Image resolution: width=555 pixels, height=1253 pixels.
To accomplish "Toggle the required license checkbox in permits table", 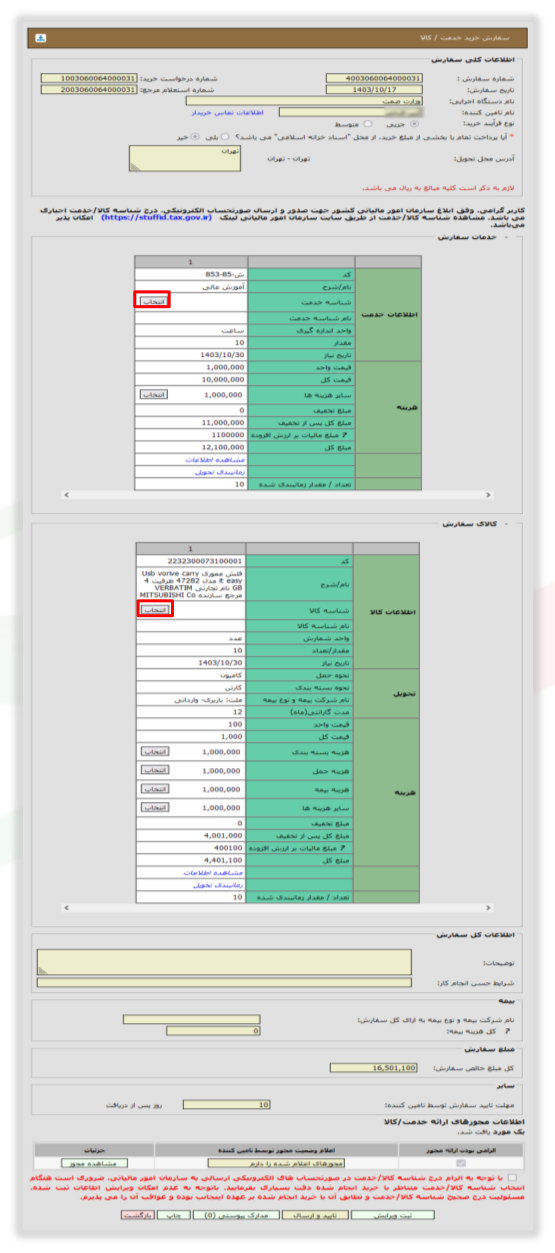I will click(x=460, y=1163).
